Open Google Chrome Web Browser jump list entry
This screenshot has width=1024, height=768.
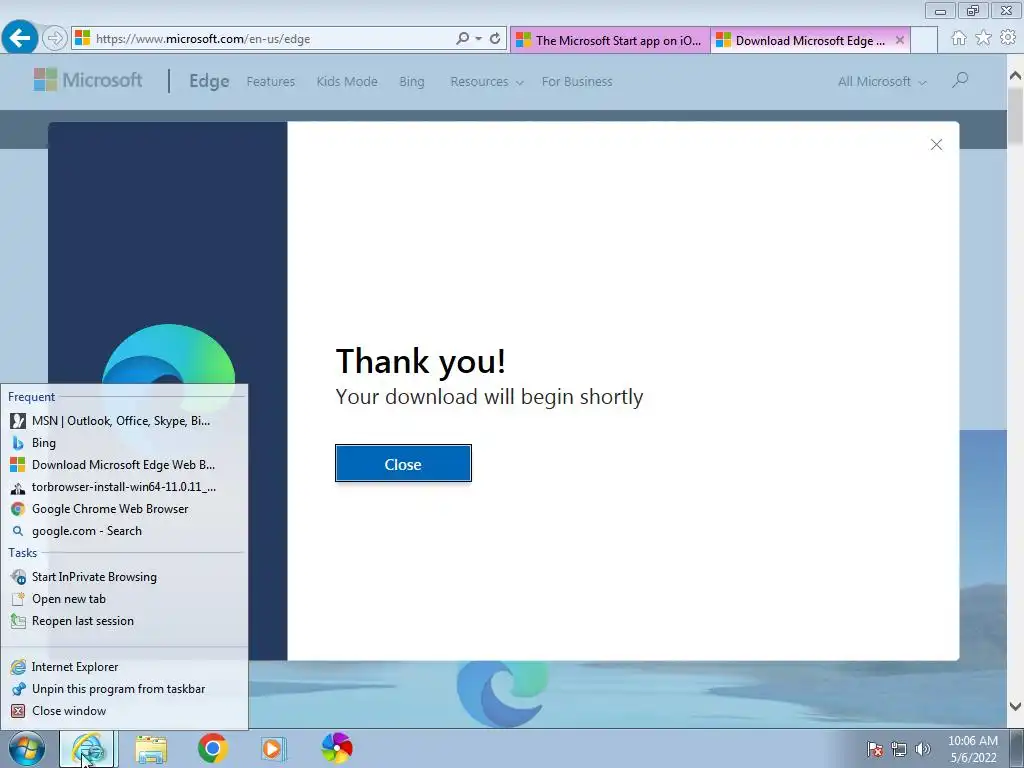(124, 509)
